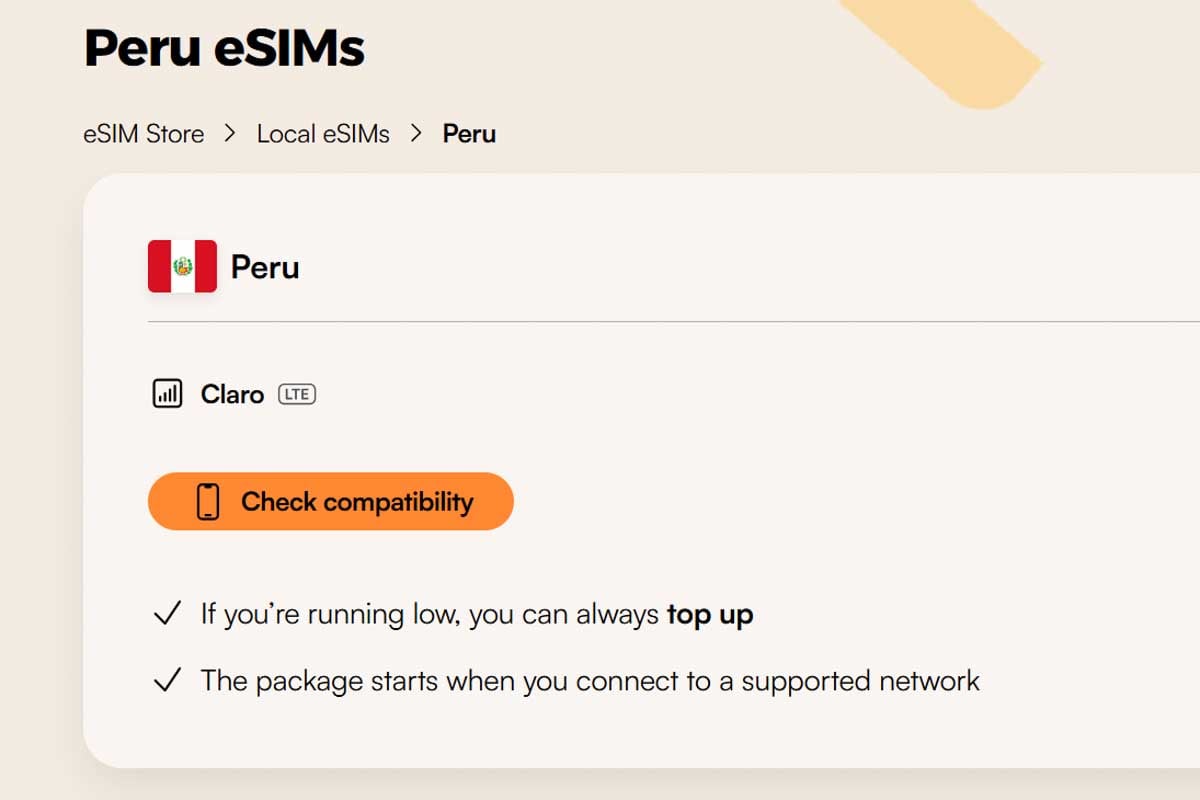Screen dimensions: 1200x800
Task: Follow the bold "top up" link
Action: pos(709,614)
